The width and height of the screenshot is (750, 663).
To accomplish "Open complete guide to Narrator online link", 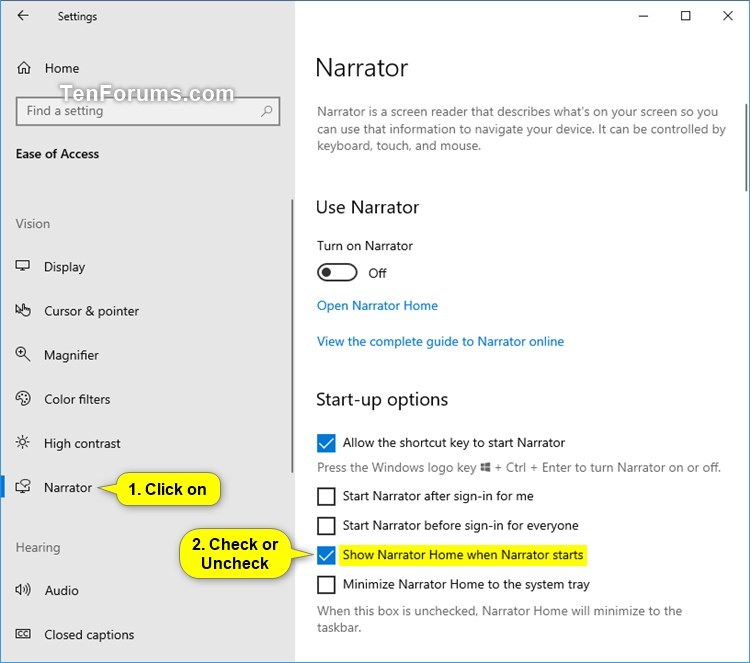I will point(441,342).
